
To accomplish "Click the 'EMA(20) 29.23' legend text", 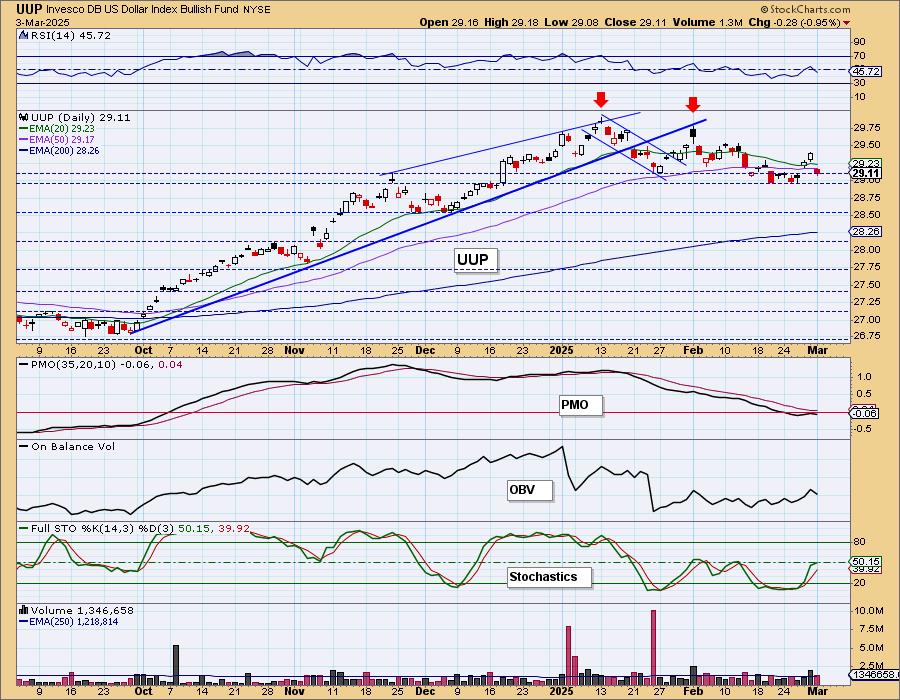I will (62, 129).
